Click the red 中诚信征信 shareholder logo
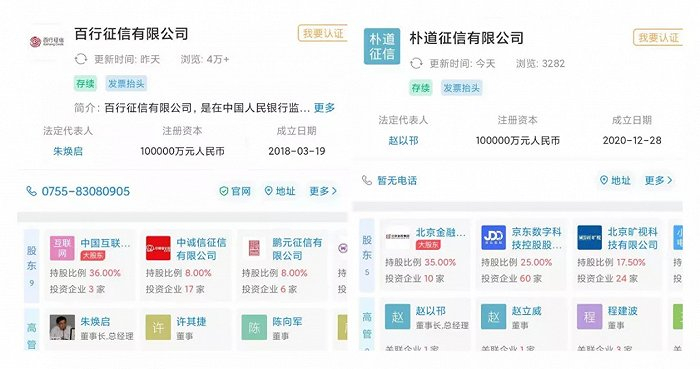This screenshot has width=700, height=369. click(158, 249)
